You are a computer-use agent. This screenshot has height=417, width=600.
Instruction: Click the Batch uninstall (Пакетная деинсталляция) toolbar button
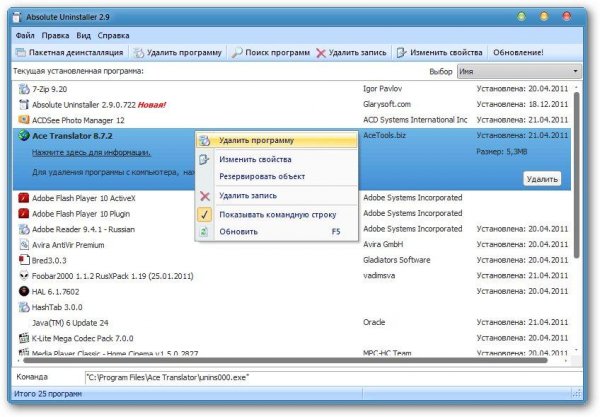[x=69, y=53]
